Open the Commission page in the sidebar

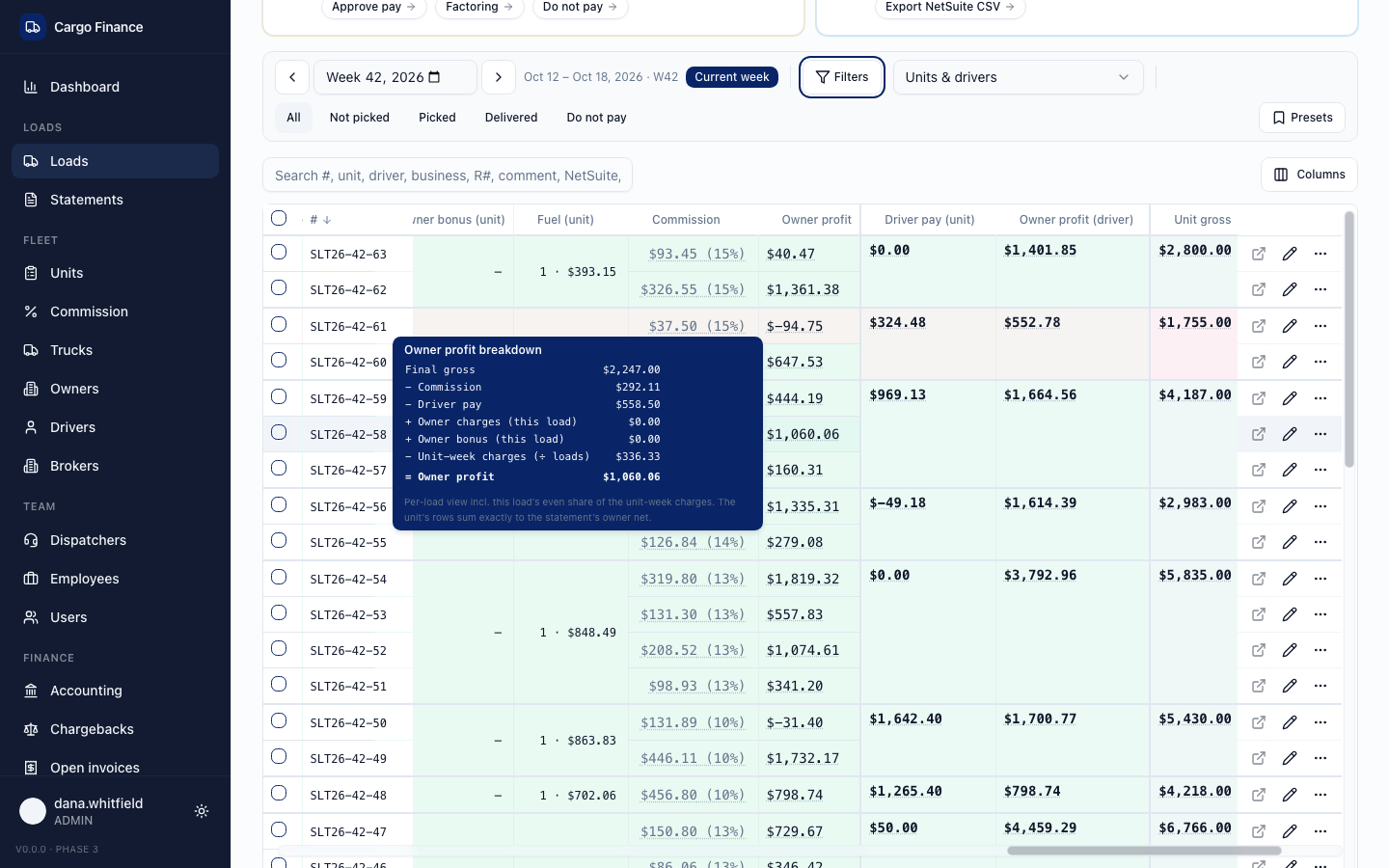115,312
